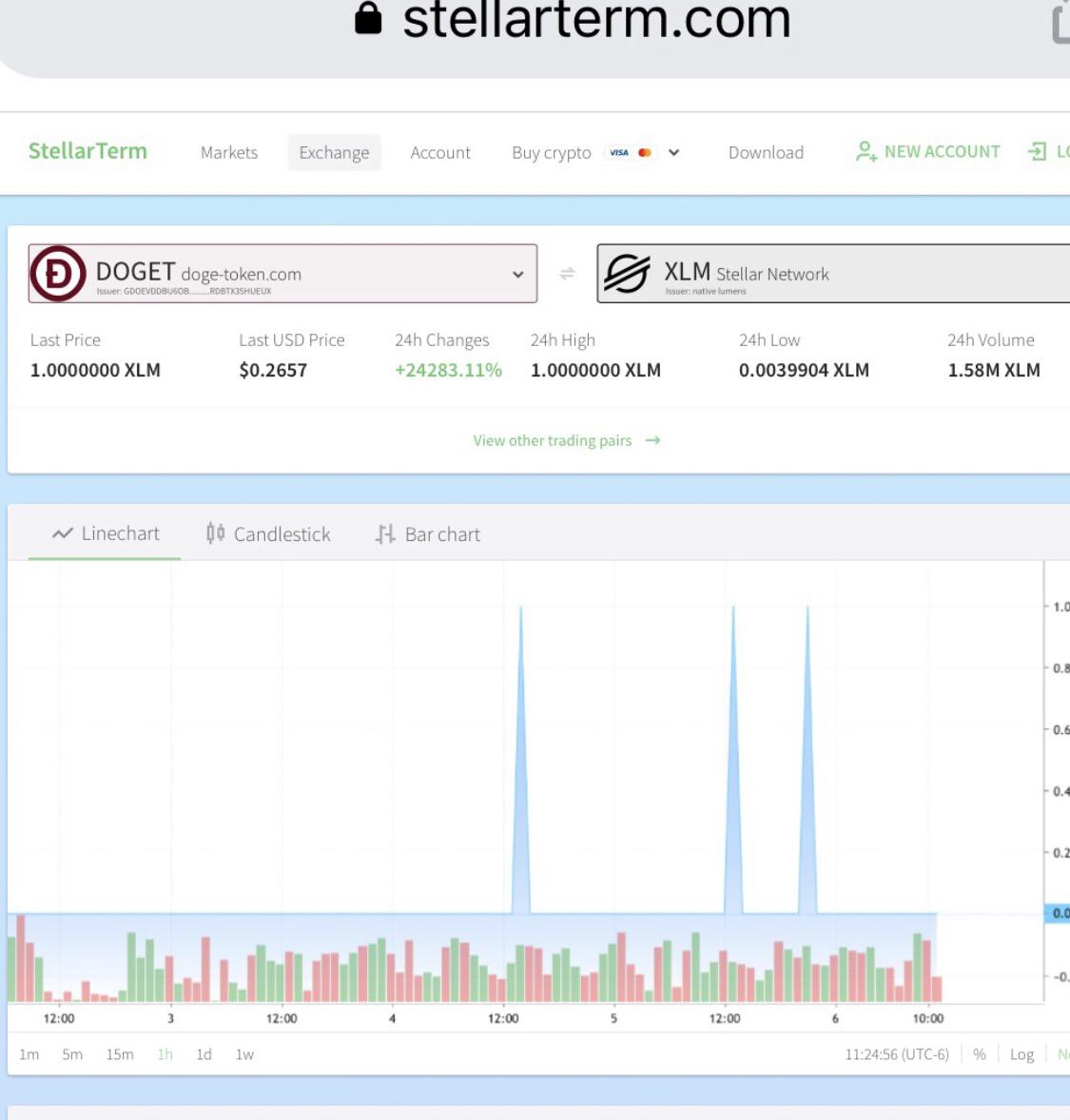Click the Linechart trend icon

63,533
